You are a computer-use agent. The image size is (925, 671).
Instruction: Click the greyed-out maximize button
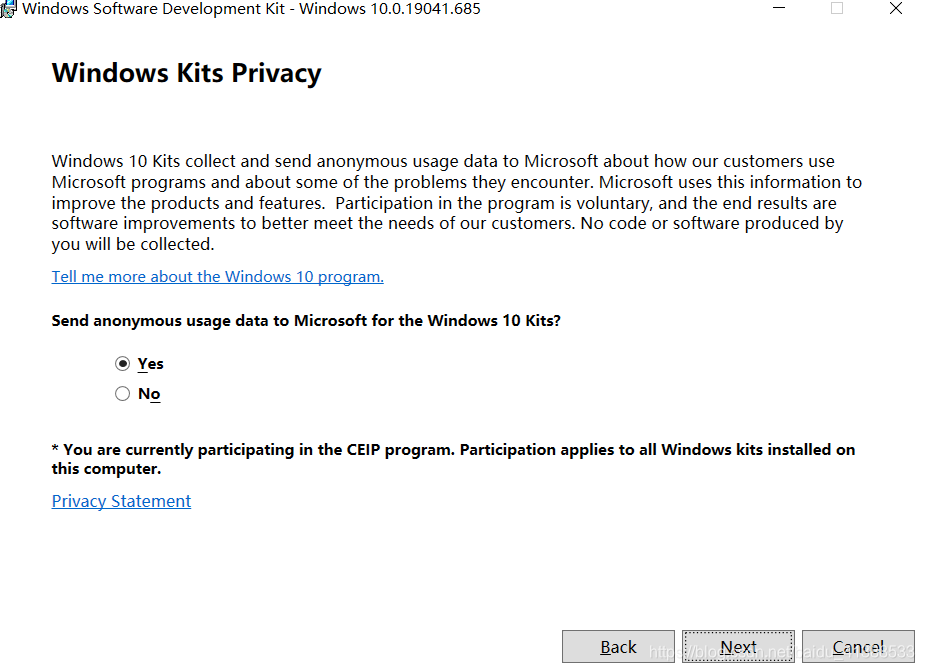pos(837,9)
